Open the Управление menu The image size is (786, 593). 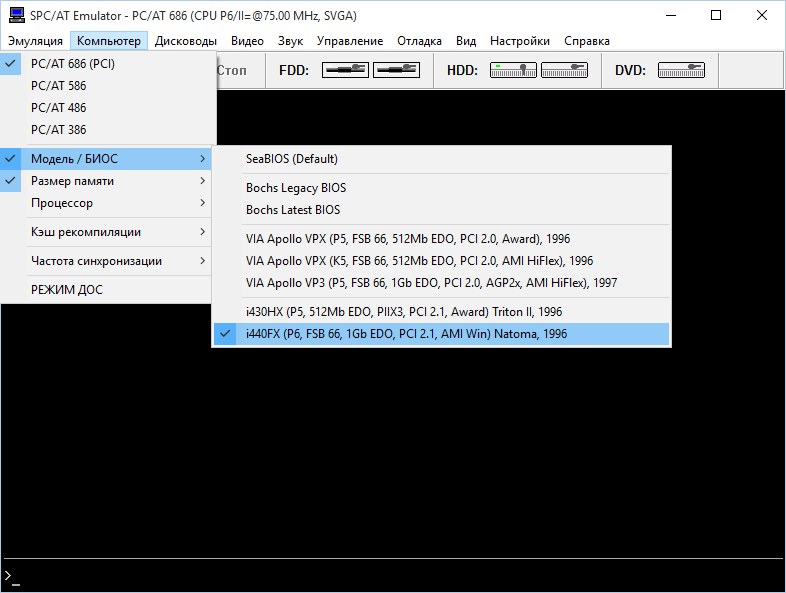350,41
